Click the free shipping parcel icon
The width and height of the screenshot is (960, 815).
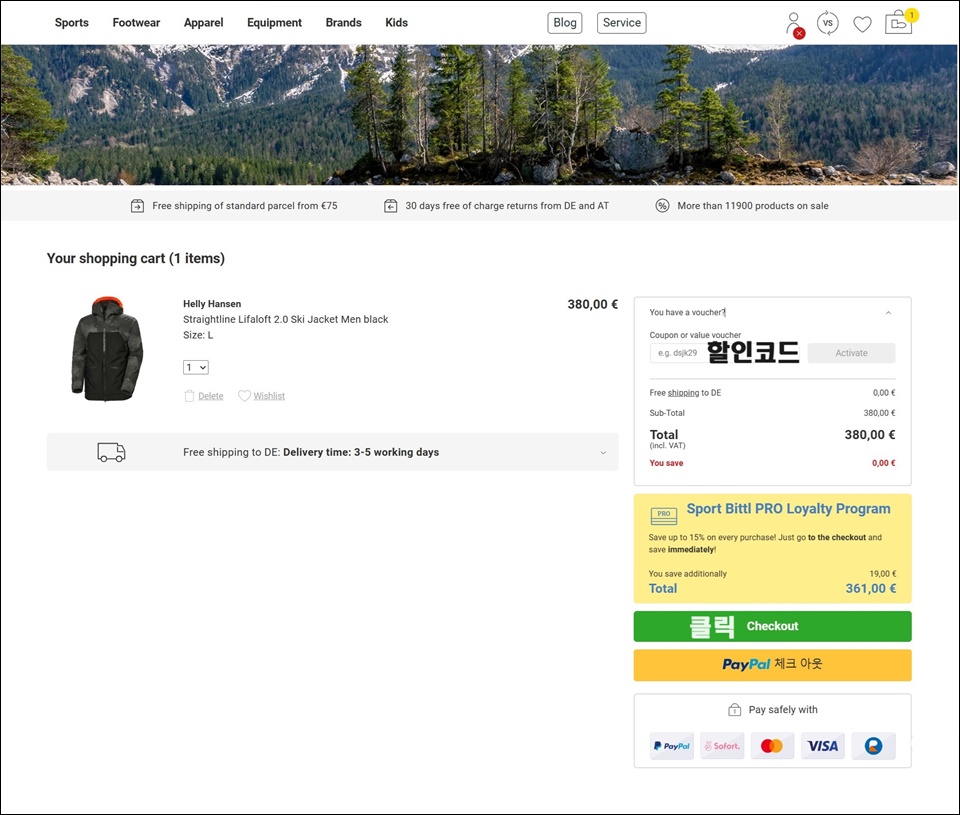(137, 206)
